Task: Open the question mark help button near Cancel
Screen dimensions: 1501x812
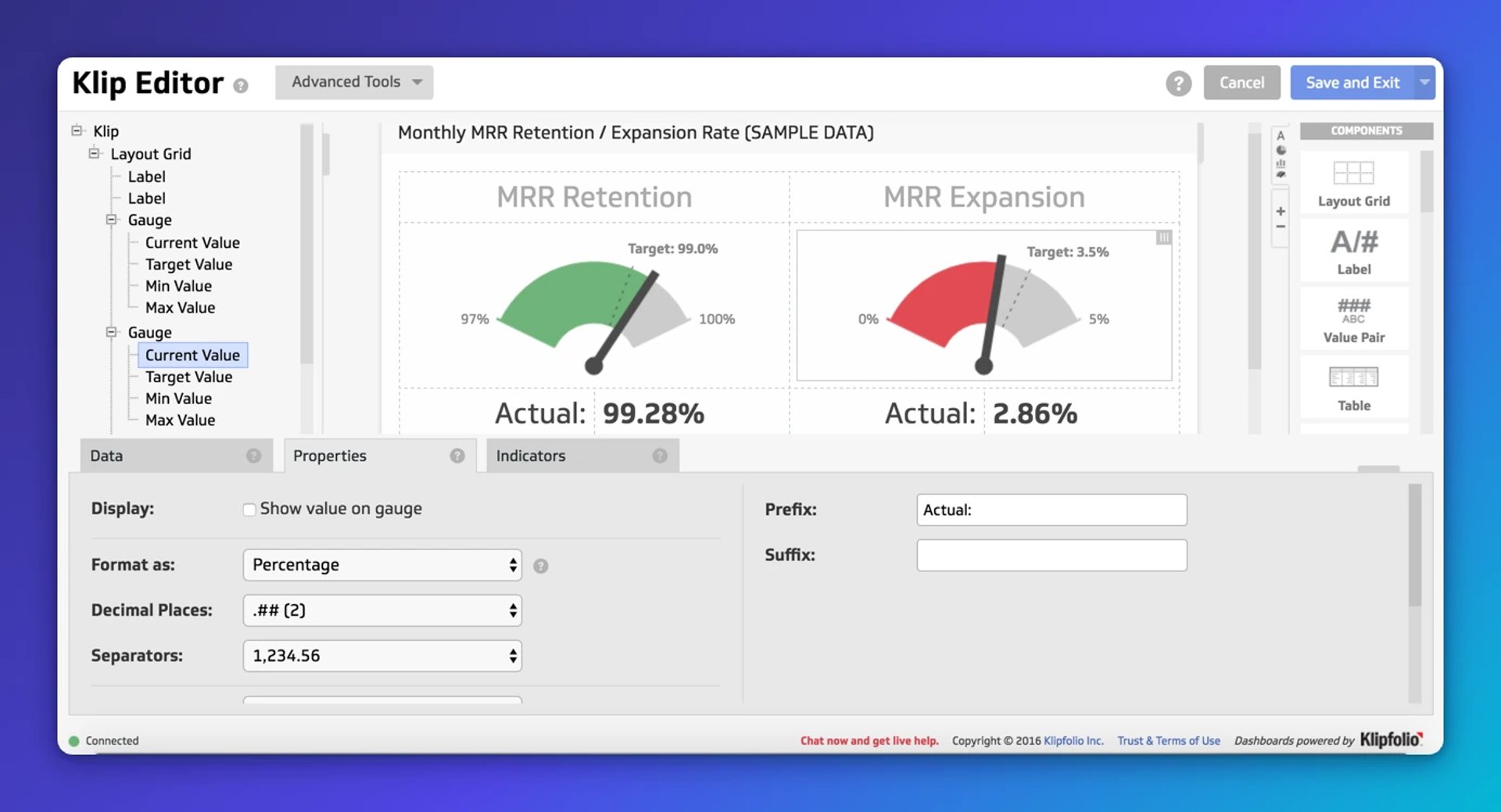Action: tap(1178, 83)
